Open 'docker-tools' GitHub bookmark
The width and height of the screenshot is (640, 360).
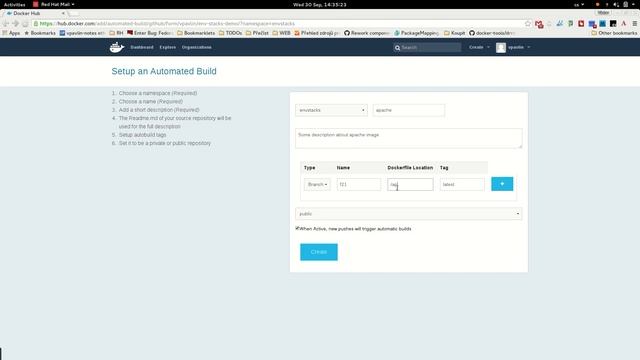click(492, 33)
